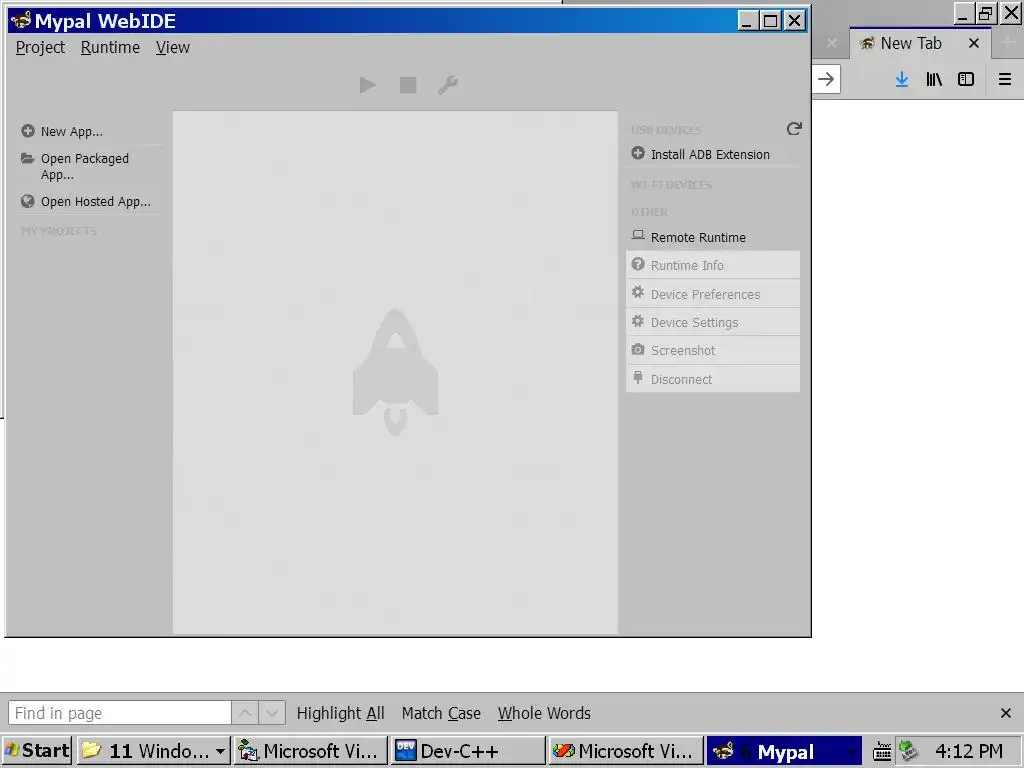
Task: Select Install ADB Extension
Action: tap(712, 154)
